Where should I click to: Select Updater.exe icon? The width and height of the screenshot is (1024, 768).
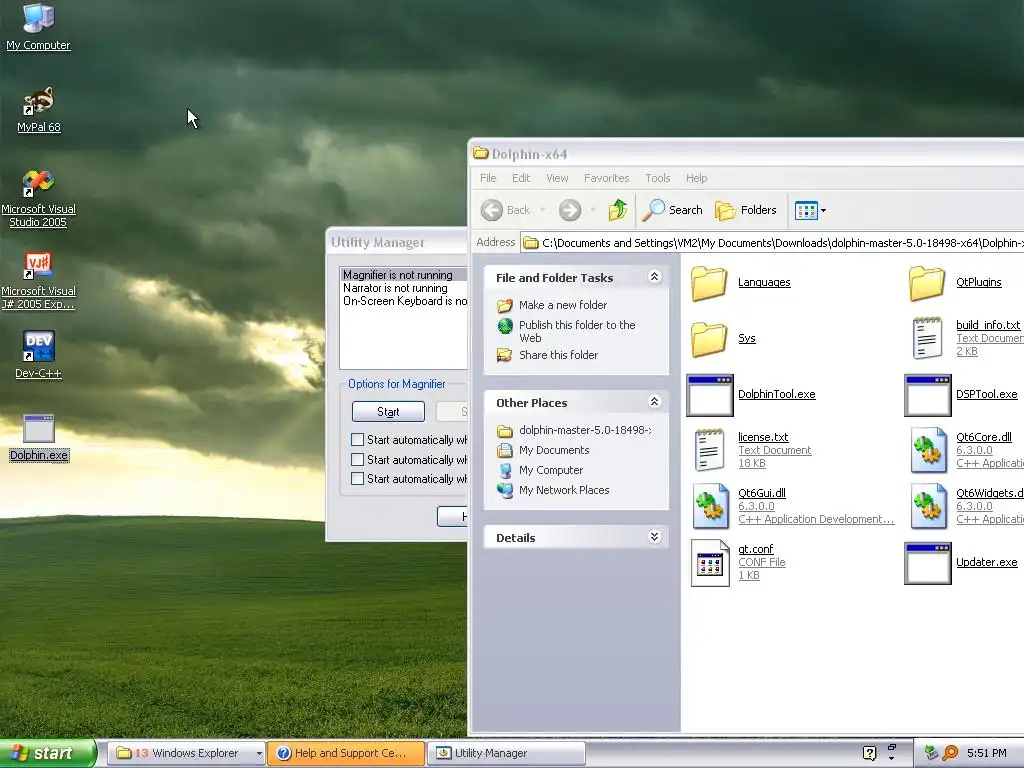tap(928, 563)
